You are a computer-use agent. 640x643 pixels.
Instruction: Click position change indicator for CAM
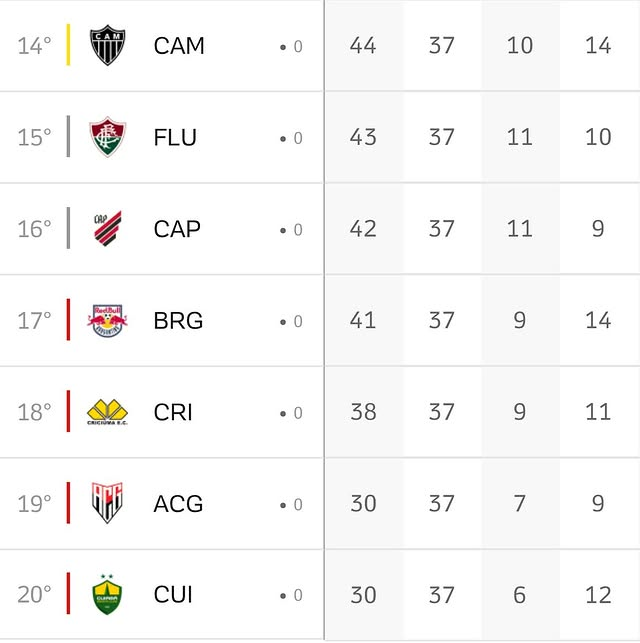coord(292,46)
